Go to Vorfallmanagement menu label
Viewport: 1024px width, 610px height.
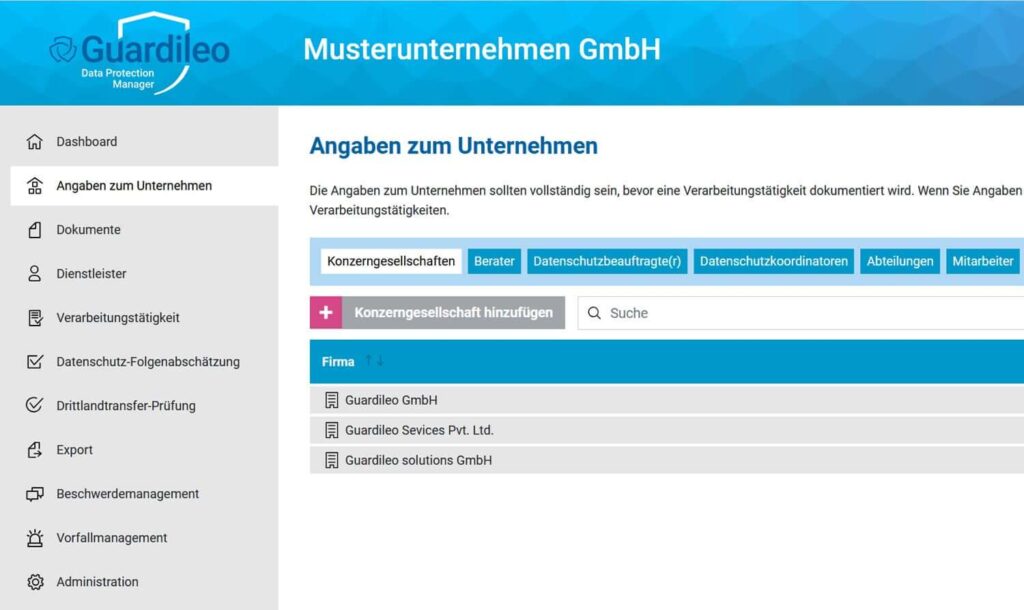[112, 538]
